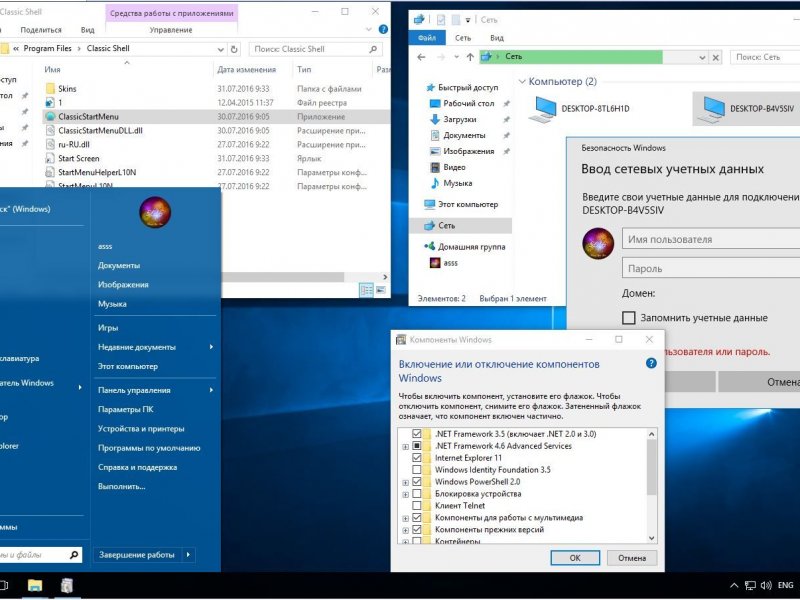The height and width of the screenshot is (600, 800).
Task: Click Отмена in credentials dialog
Action: (x=759, y=382)
